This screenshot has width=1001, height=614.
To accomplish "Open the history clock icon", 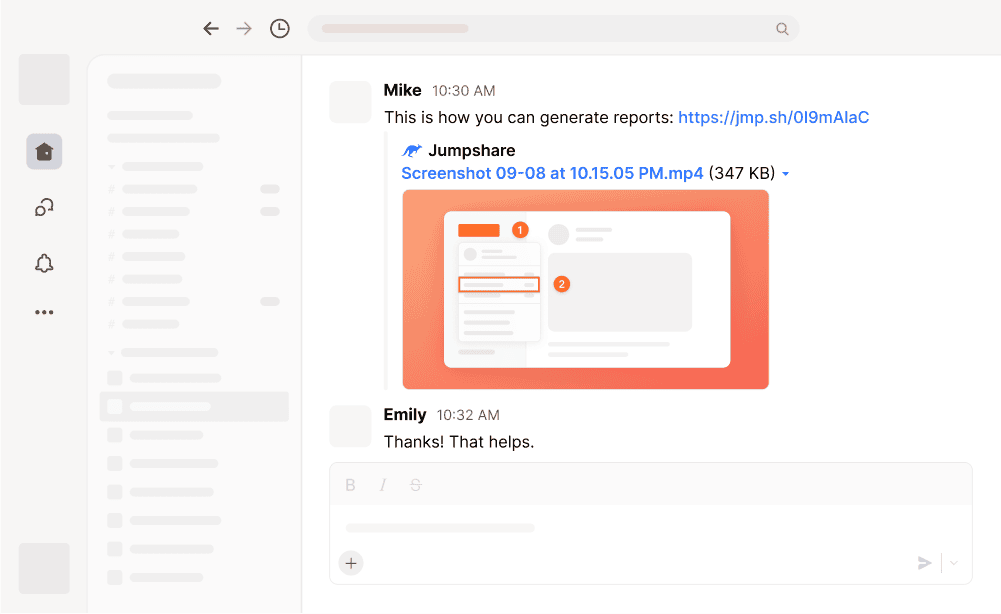I will tap(280, 29).
